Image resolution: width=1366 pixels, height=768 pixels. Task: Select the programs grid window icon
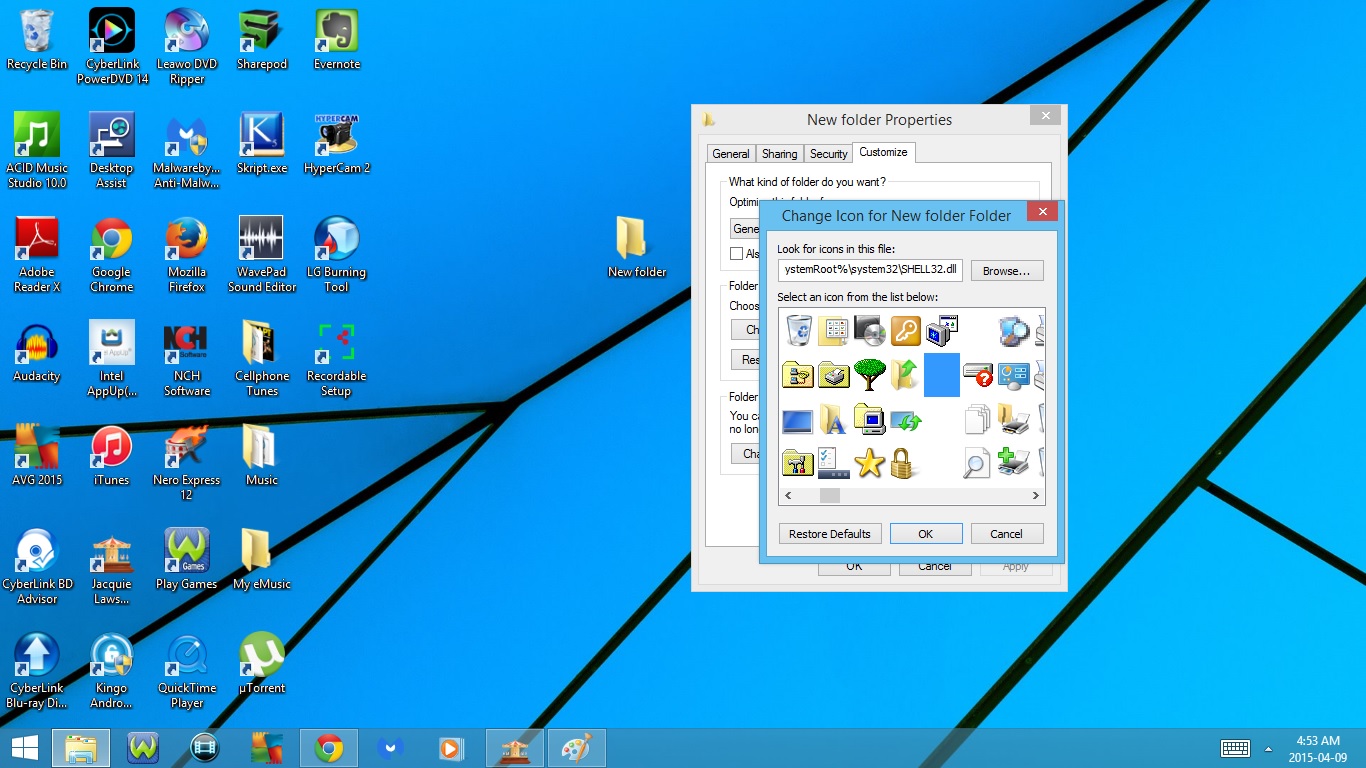pyautogui.click(x=833, y=330)
